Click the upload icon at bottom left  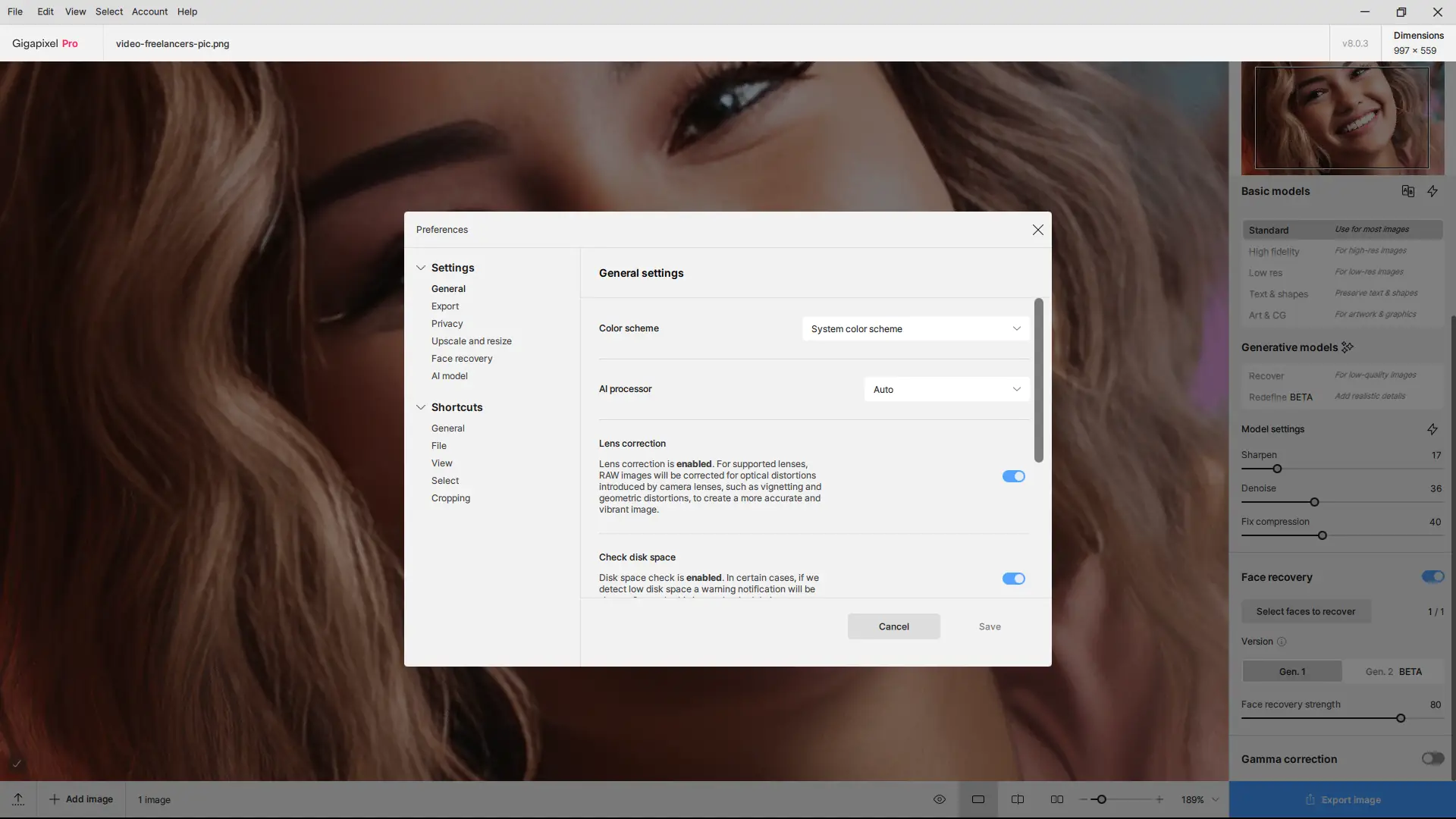tap(18, 799)
